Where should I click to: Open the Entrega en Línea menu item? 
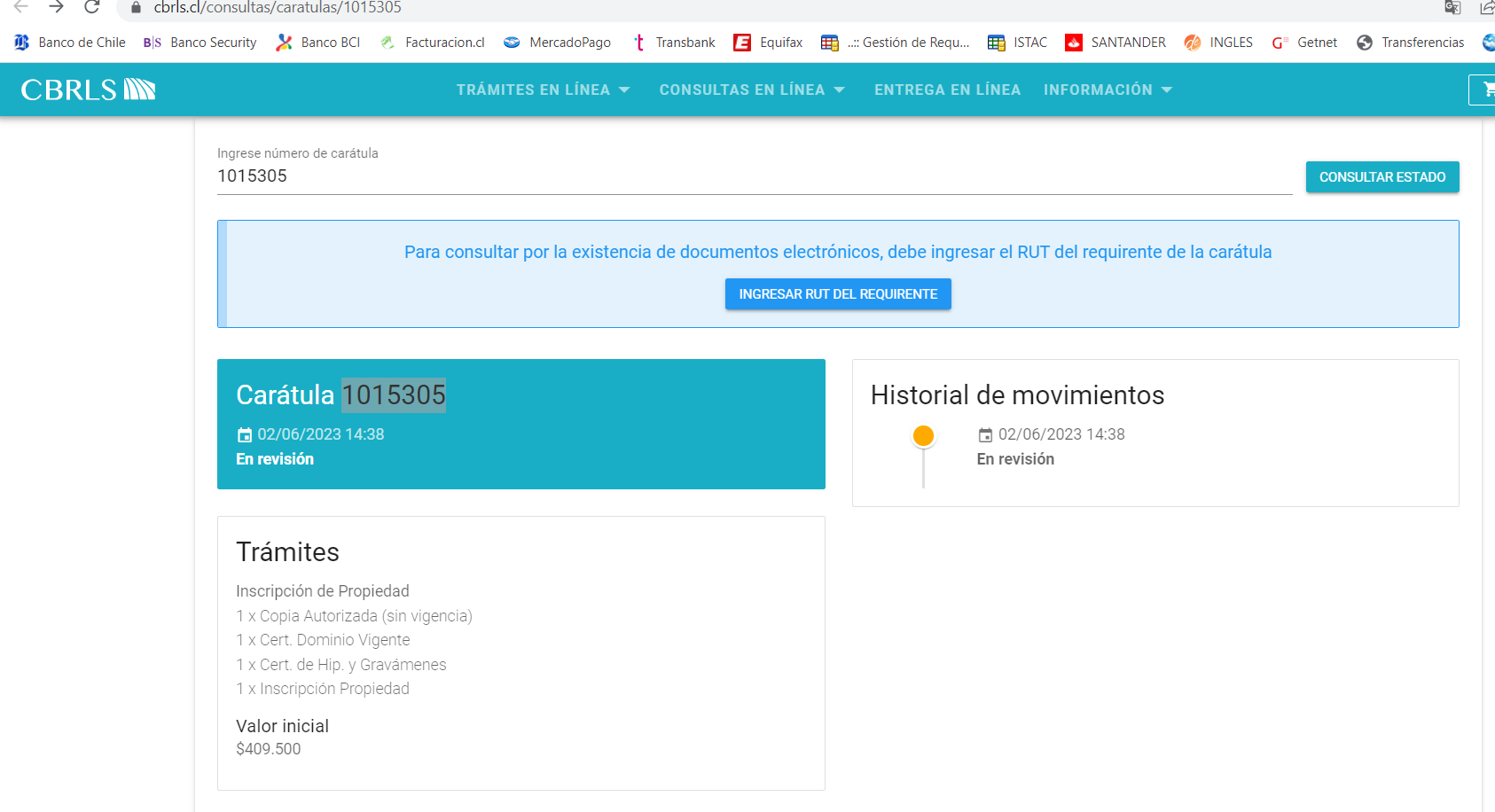[x=947, y=90]
